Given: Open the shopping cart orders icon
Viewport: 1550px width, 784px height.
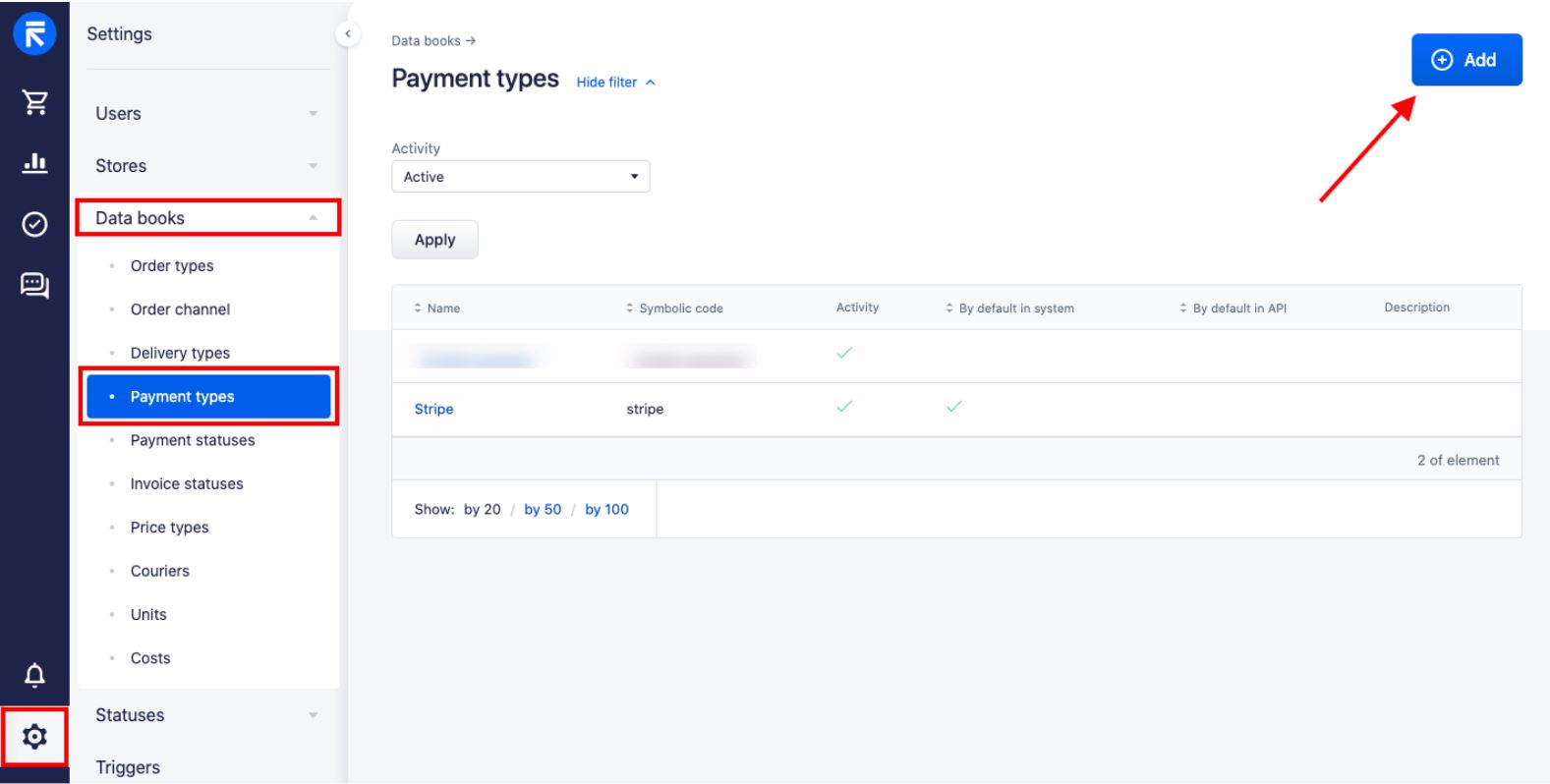Looking at the screenshot, I should [x=34, y=102].
